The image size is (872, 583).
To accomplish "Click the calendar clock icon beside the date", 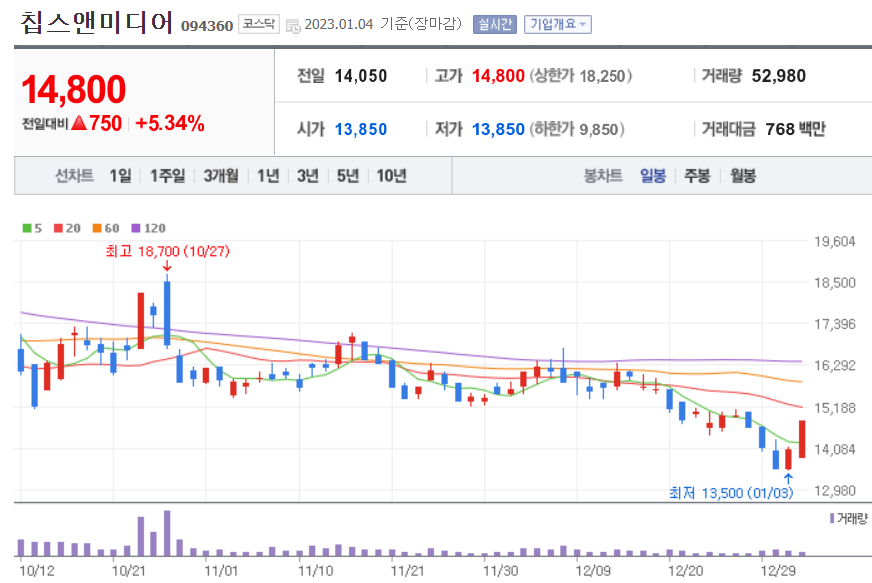I will pos(293,26).
